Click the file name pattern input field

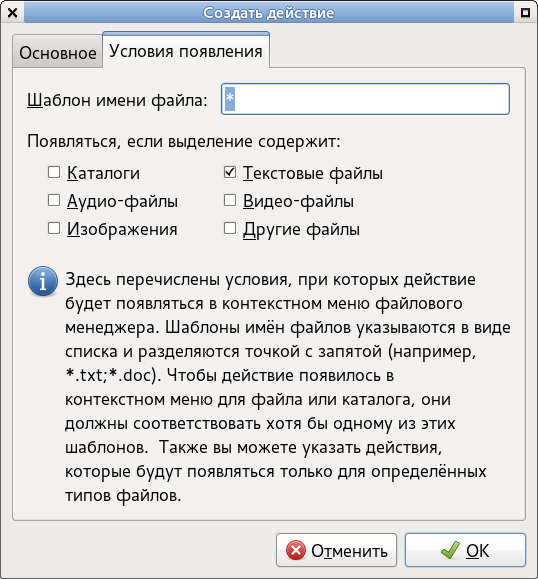click(x=365, y=99)
